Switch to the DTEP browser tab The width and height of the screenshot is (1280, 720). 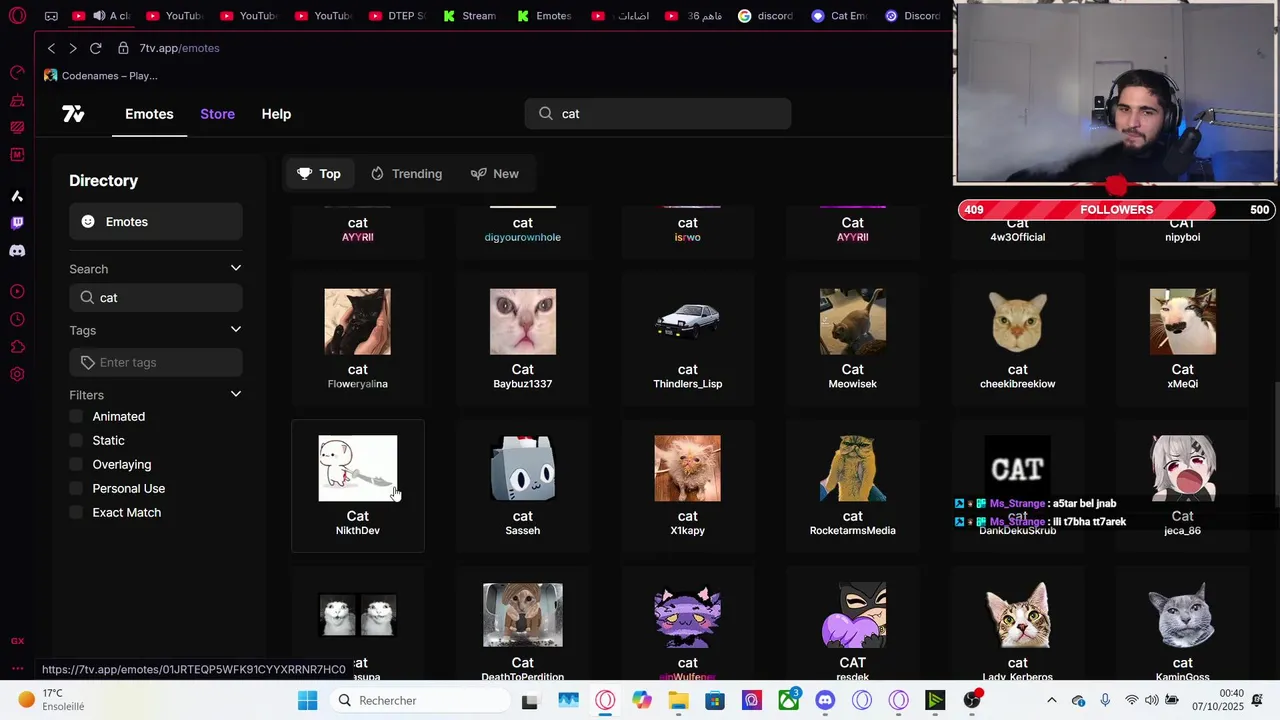pos(397,16)
